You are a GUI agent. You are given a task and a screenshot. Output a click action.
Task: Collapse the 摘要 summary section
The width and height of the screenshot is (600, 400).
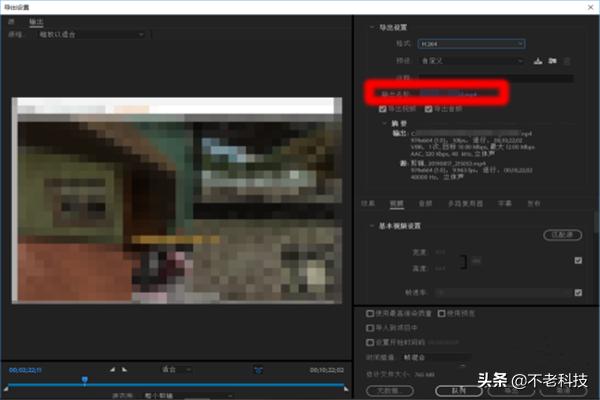[384, 123]
